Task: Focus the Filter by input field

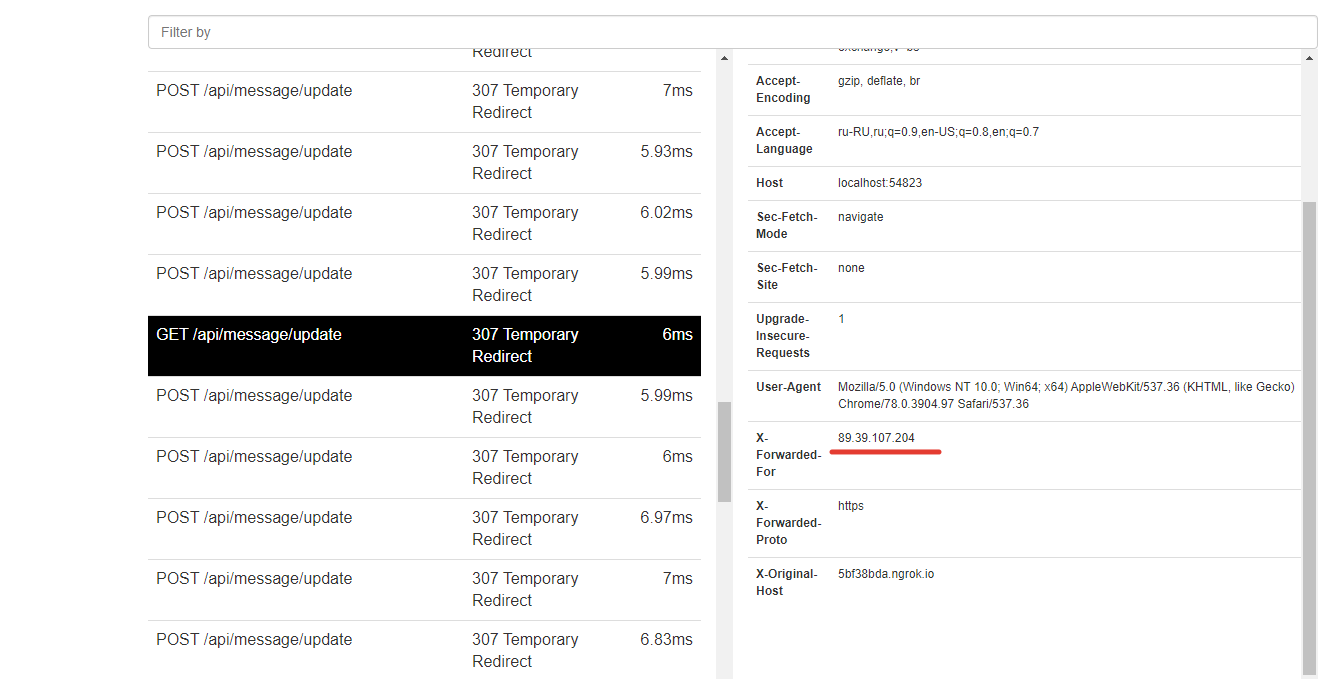Action: 732,32
